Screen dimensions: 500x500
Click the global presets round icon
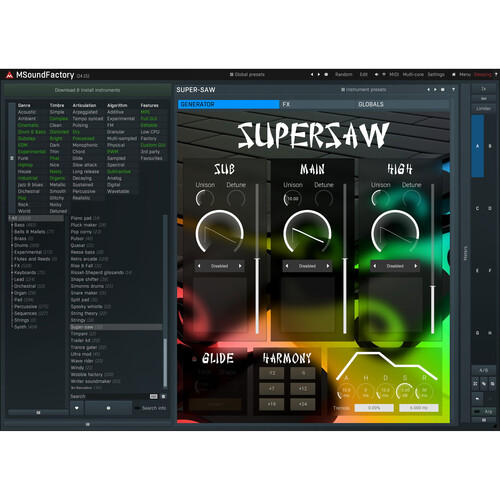(326, 75)
